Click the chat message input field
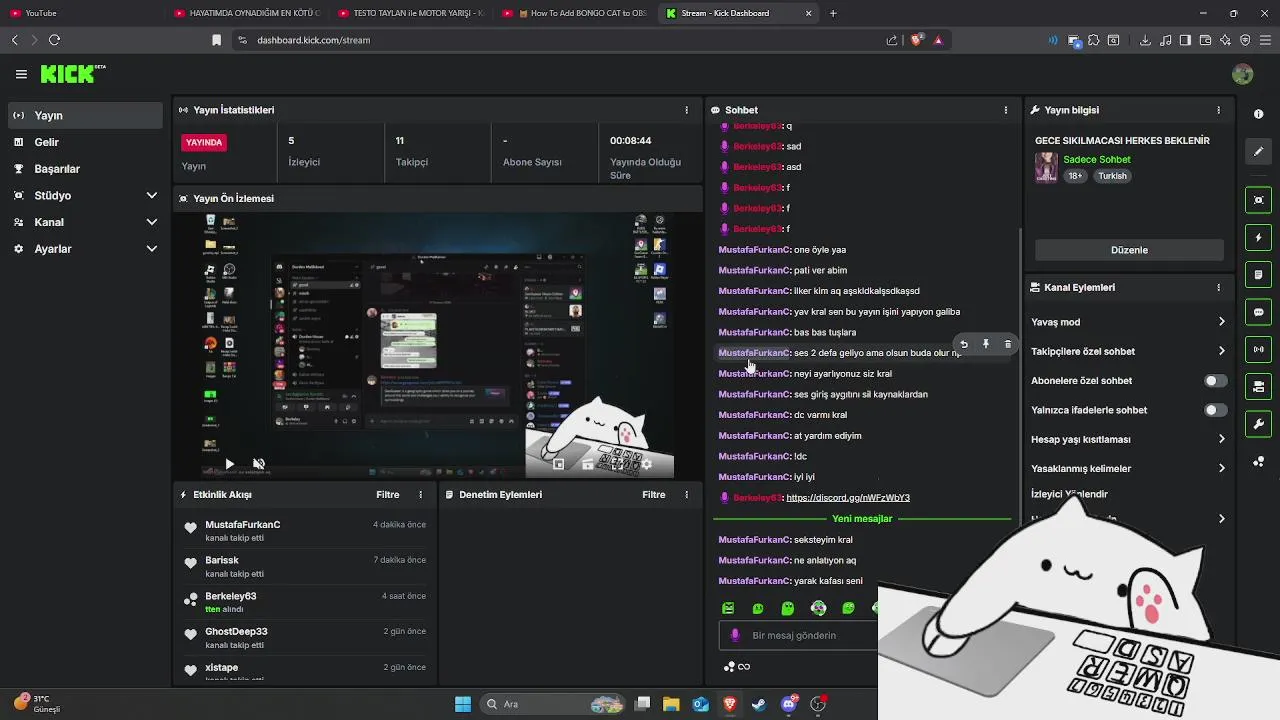Image resolution: width=1280 pixels, height=720 pixels. click(798, 635)
